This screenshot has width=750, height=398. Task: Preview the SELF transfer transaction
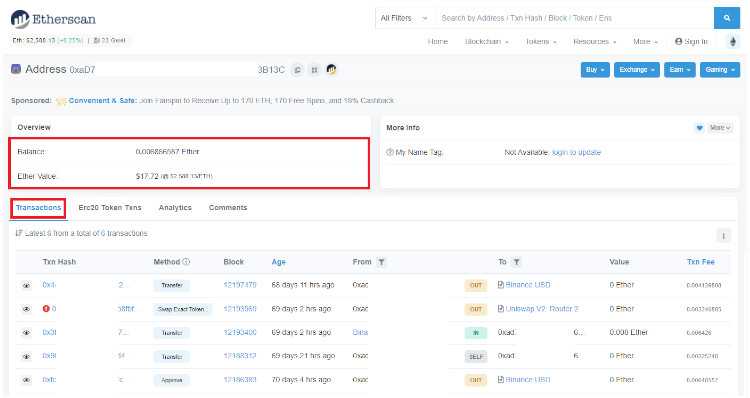26,356
